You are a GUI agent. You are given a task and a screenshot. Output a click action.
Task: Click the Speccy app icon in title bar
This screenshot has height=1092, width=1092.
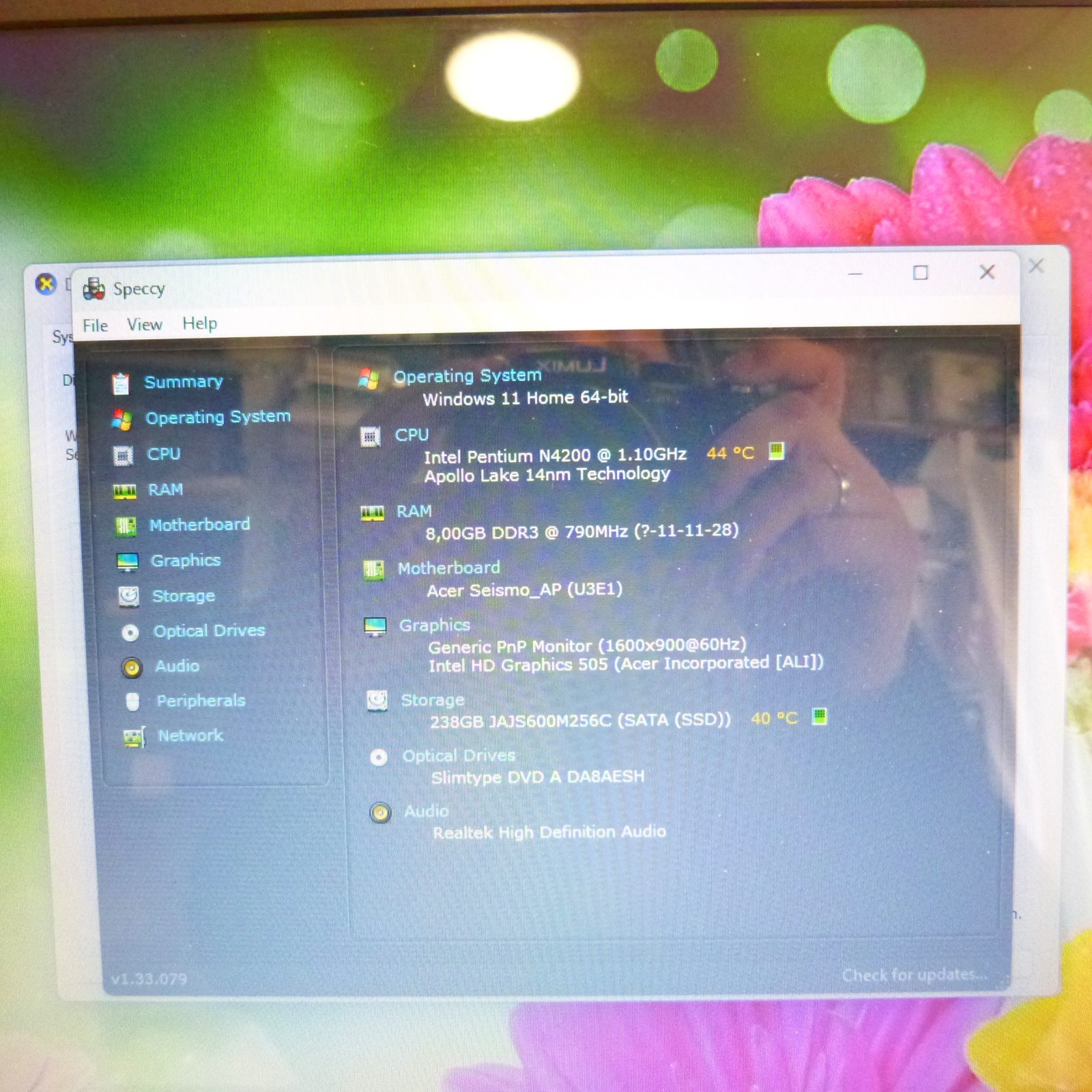pos(94,289)
